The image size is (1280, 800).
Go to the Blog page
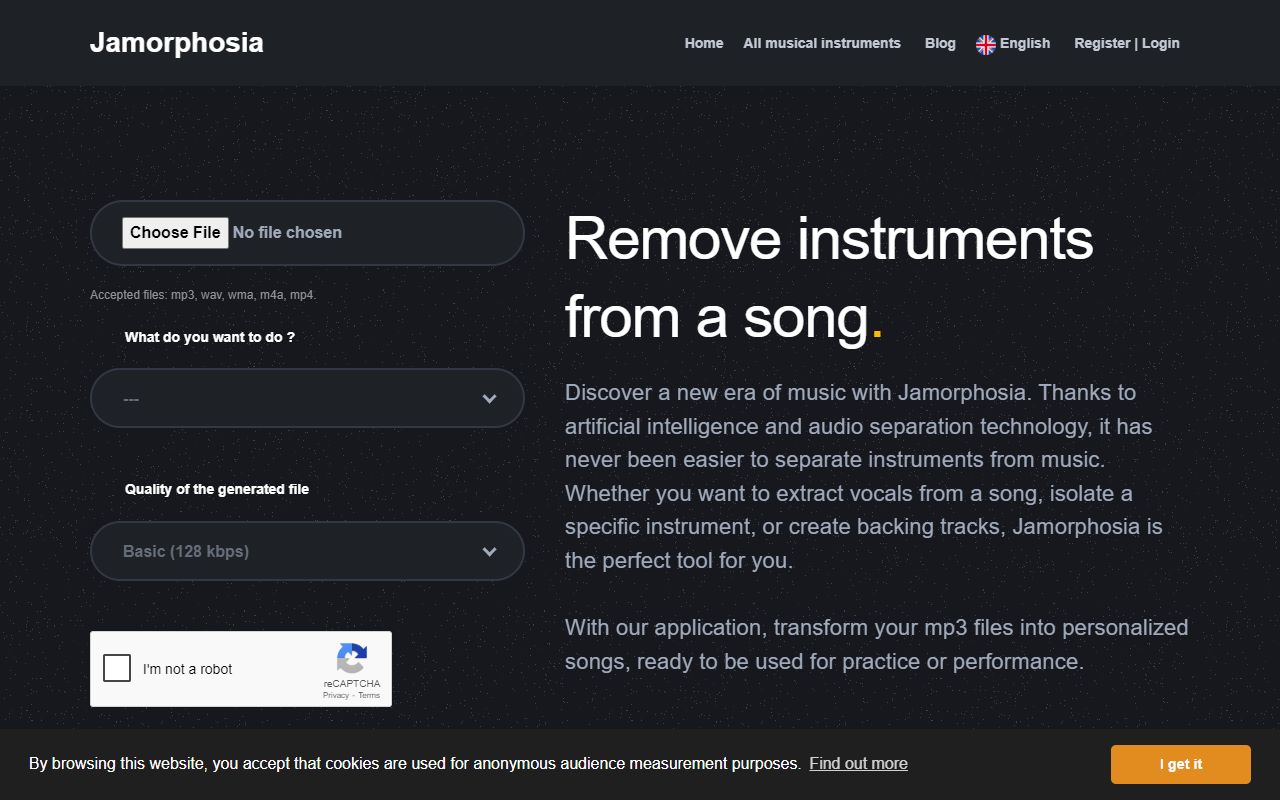(x=939, y=43)
